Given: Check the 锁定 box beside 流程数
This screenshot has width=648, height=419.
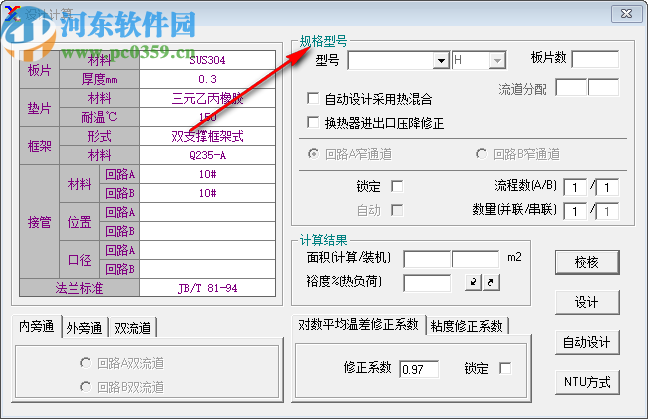Looking at the screenshot, I should 397,186.
